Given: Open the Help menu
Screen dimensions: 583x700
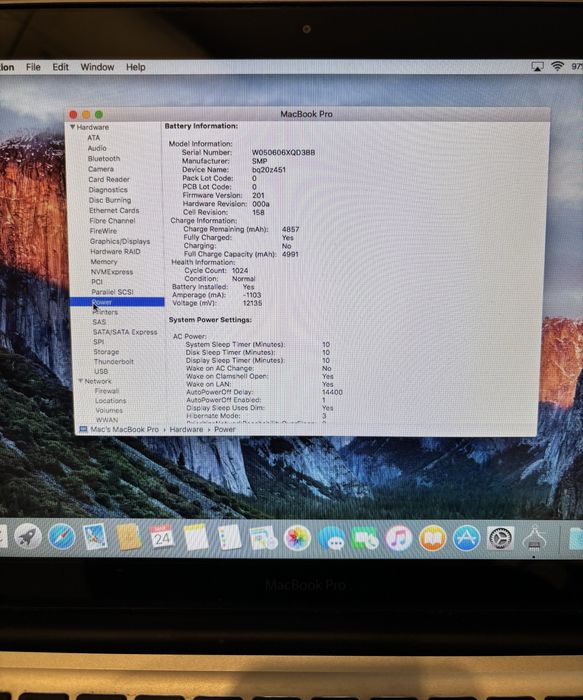Looking at the screenshot, I should tap(136, 67).
